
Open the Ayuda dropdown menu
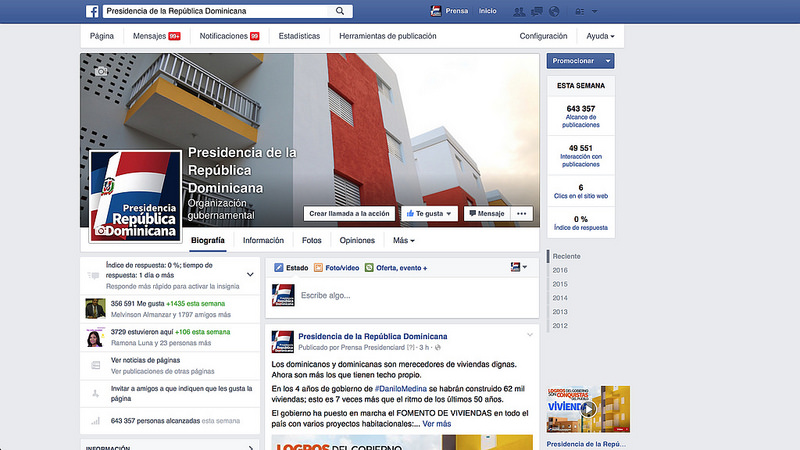pos(600,36)
